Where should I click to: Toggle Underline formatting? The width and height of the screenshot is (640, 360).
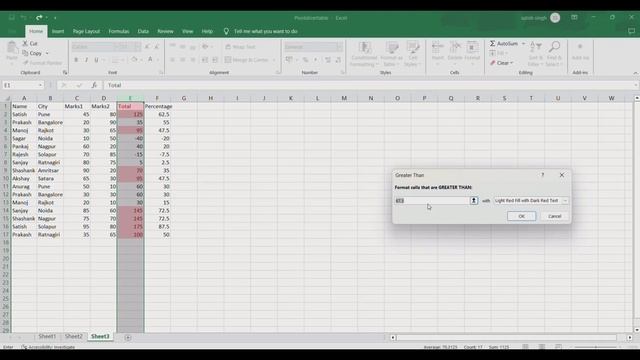click(96, 60)
